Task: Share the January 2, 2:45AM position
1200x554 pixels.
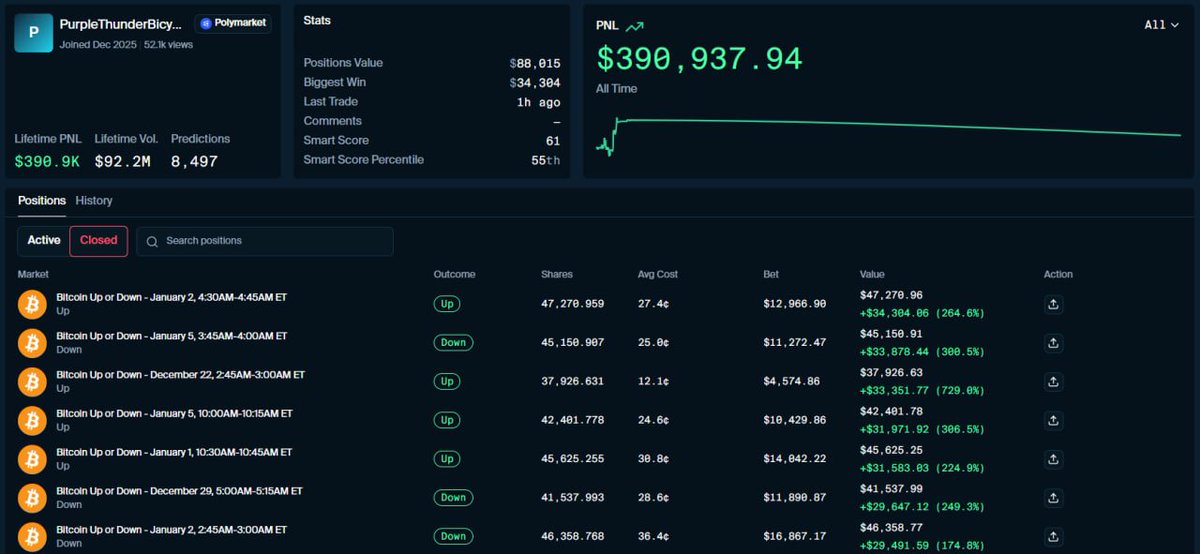Action: [x=1053, y=536]
